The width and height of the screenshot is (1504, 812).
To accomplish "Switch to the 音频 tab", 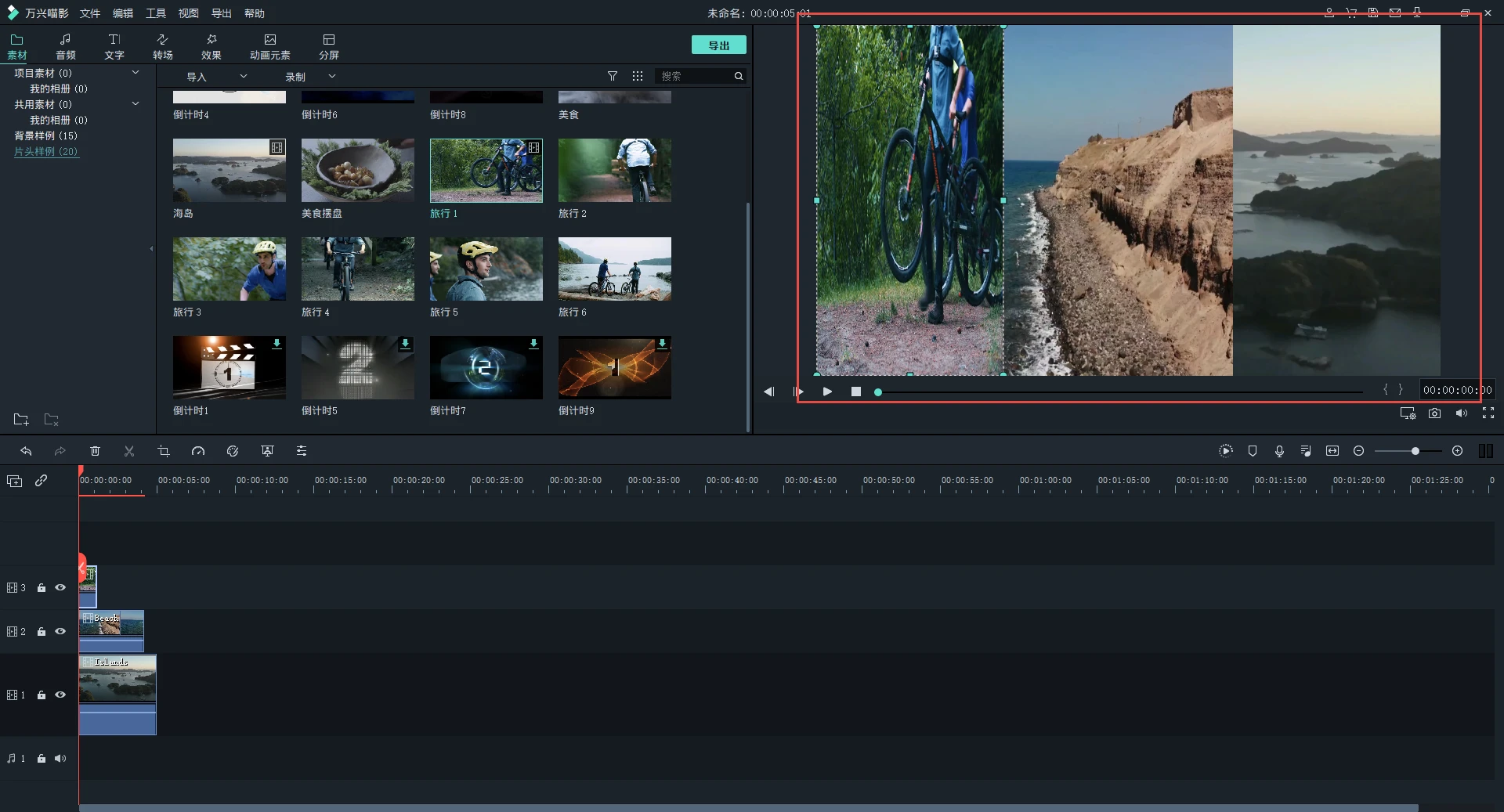I will pos(66,47).
